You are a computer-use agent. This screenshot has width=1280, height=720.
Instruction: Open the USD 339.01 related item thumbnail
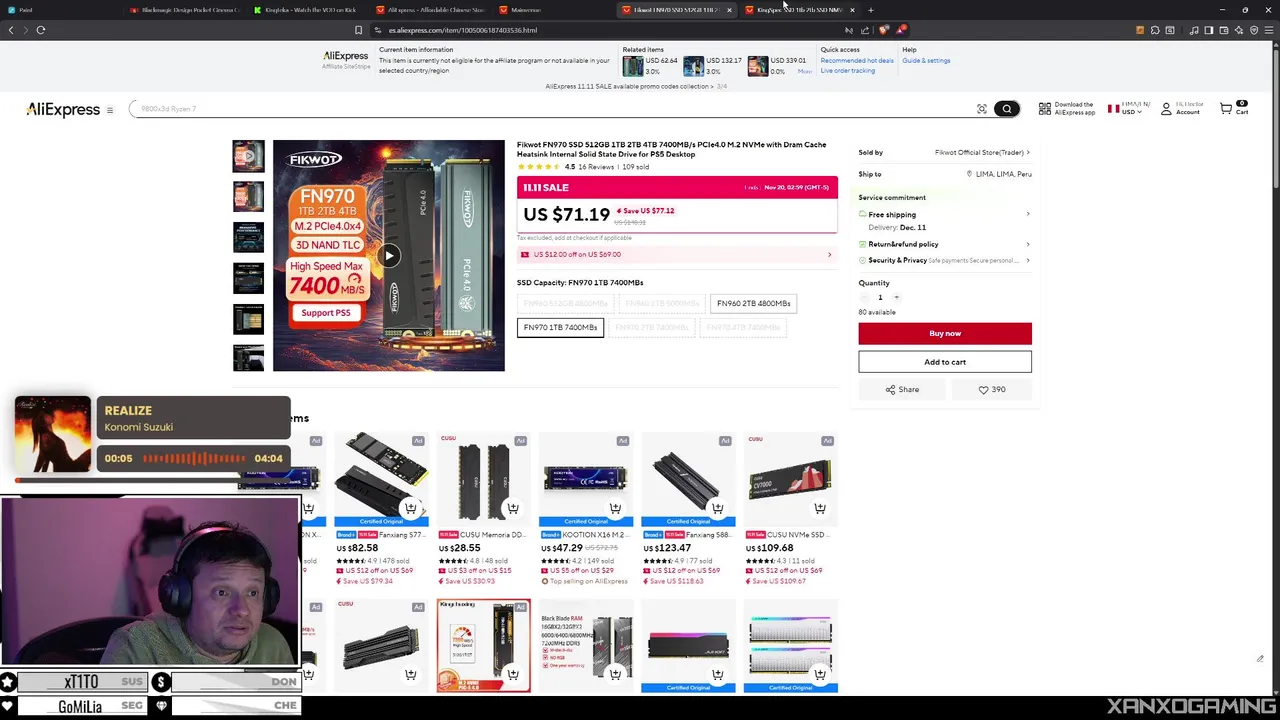click(x=758, y=66)
